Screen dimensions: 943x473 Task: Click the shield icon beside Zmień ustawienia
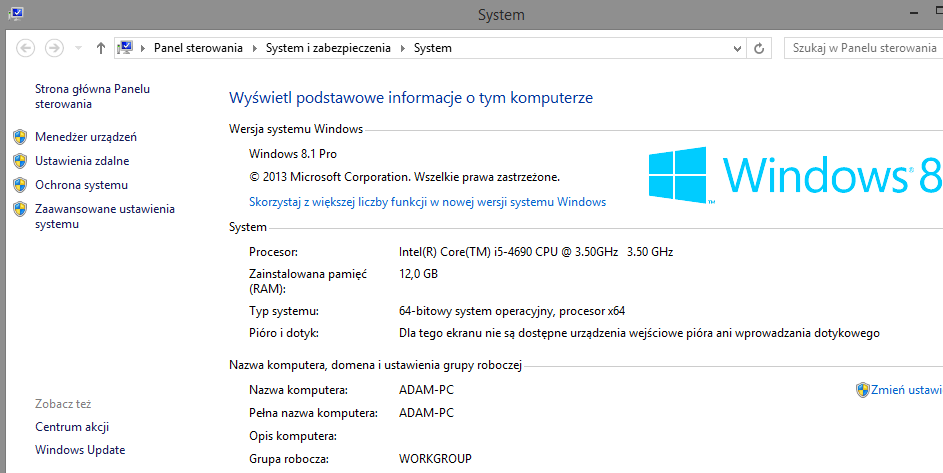coord(862,390)
